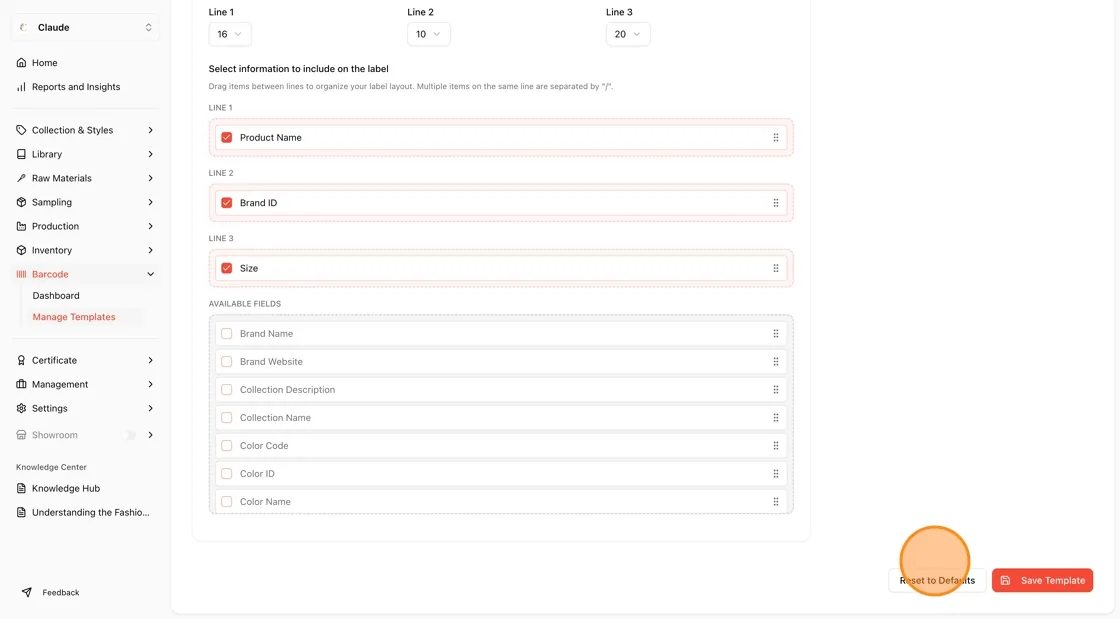Open the Claude workspace switcher
The width and height of the screenshot is (1120, 619).
point(85,28)
